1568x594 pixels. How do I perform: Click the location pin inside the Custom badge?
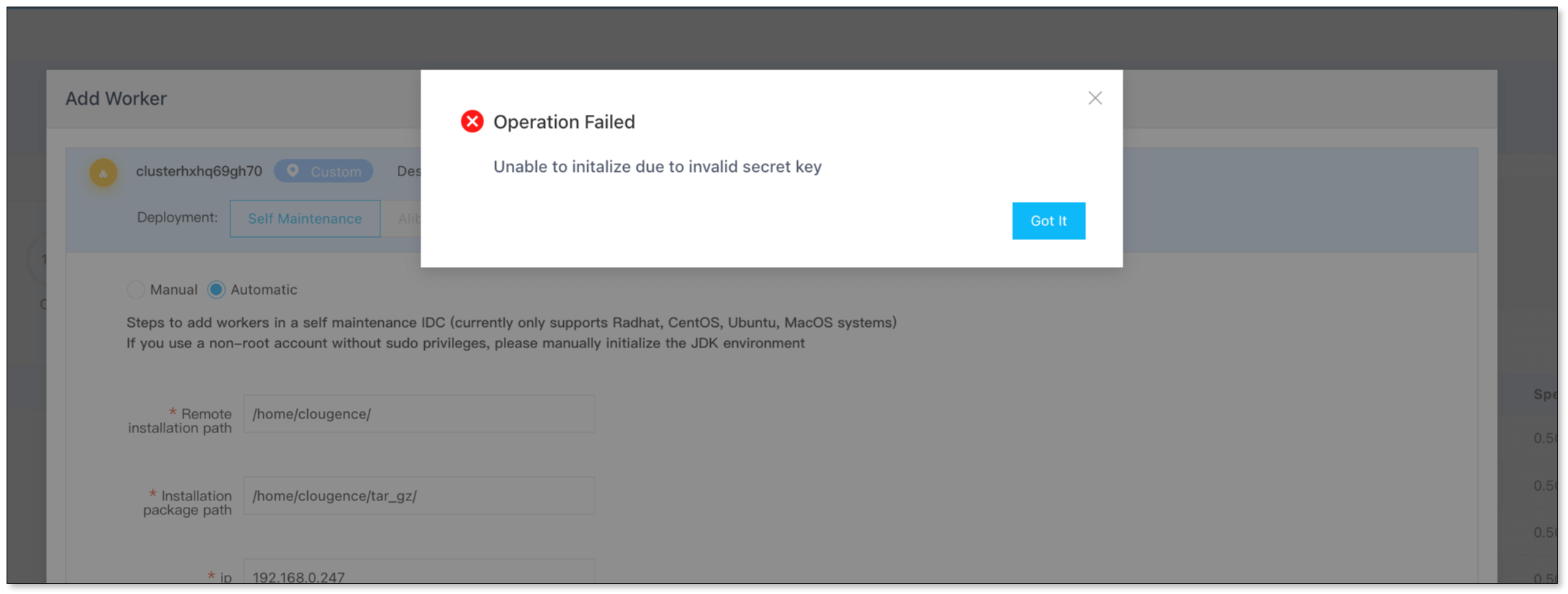pos(293,170)
